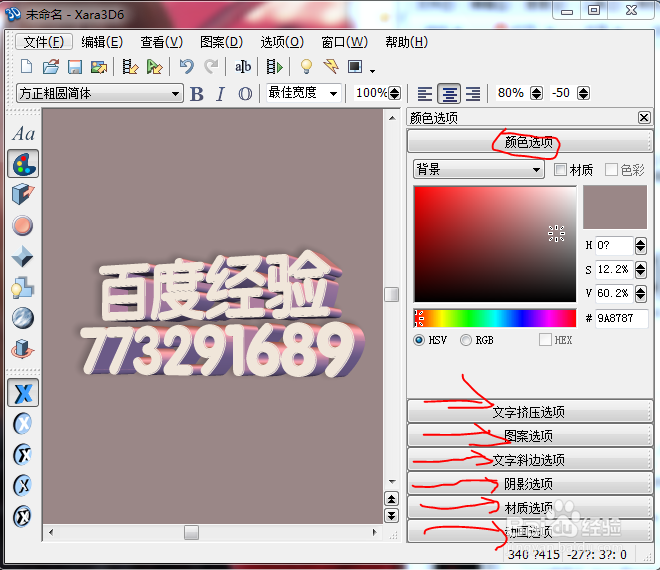Select the RGB radio button
Image resolution: width=660 pixels, height=570 pixels.
pyautogui.click(x=466, y=340)
